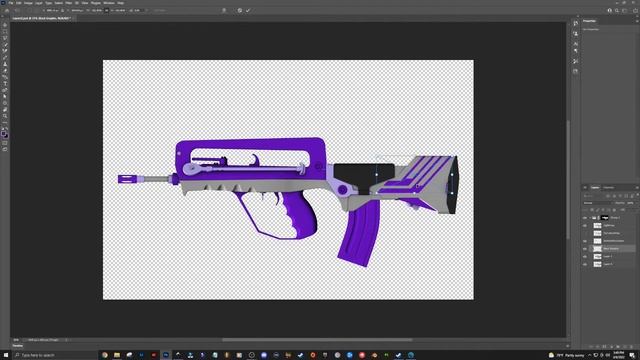
Task: Select the Zoom tool
Action: point(5,116)
